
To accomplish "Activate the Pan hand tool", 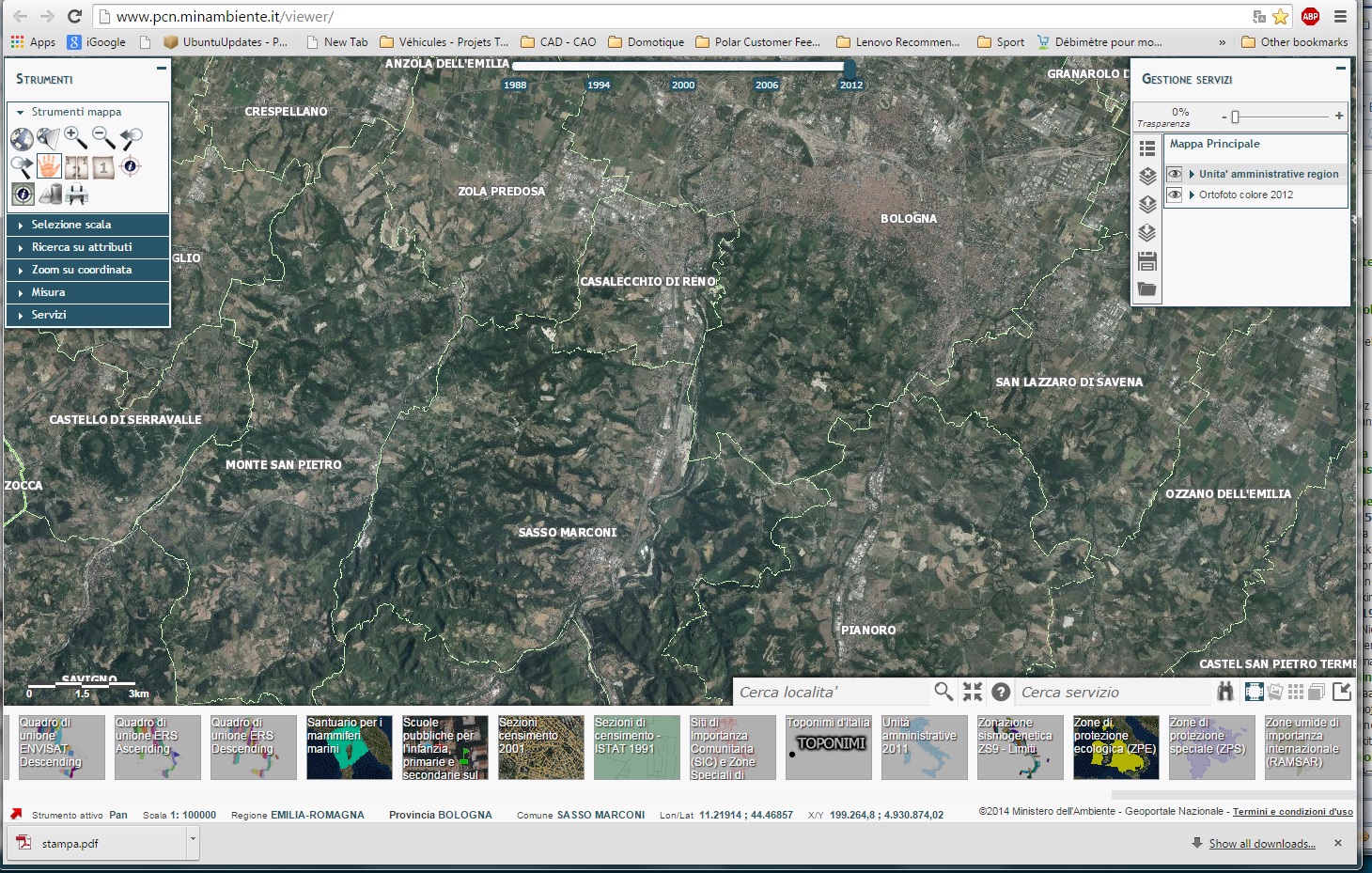I will pyautogui.click(x=49, y=167).
